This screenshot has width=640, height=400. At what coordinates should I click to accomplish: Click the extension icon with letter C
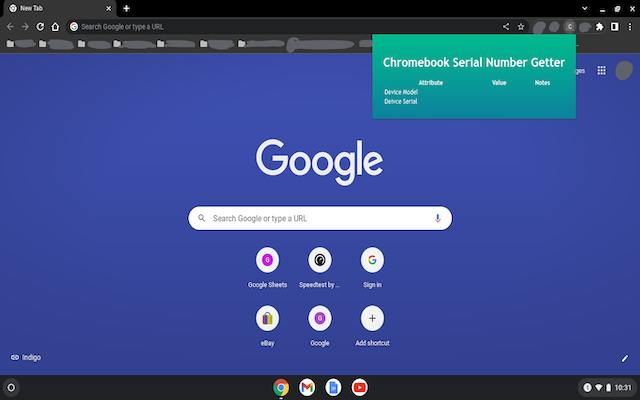coord(569,27)
